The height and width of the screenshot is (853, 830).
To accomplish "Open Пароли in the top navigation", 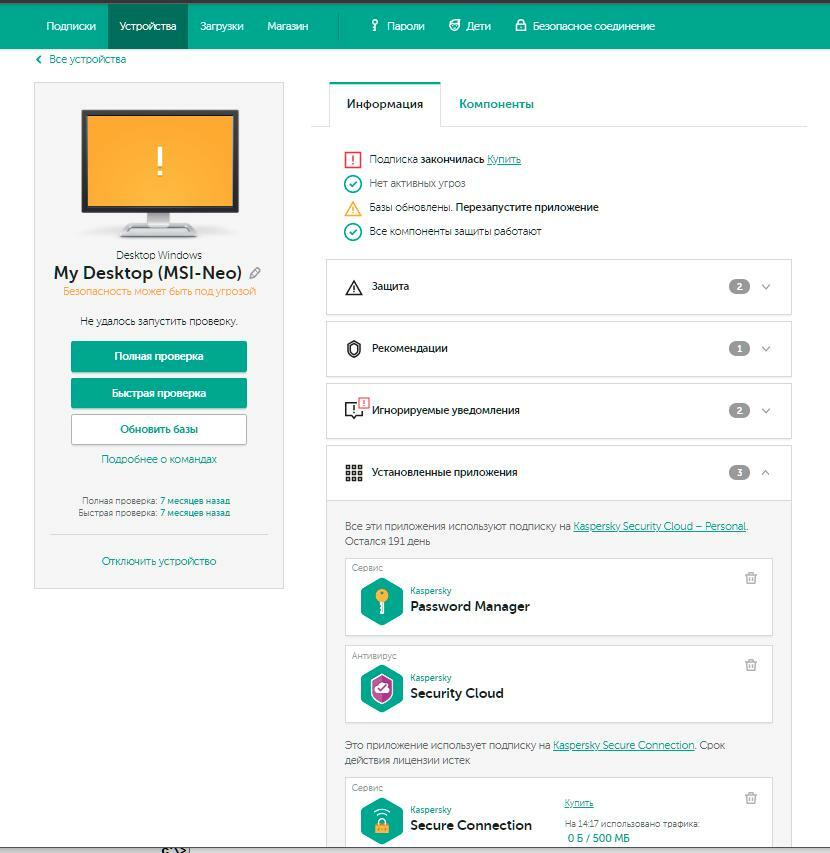I will point(405,26).
